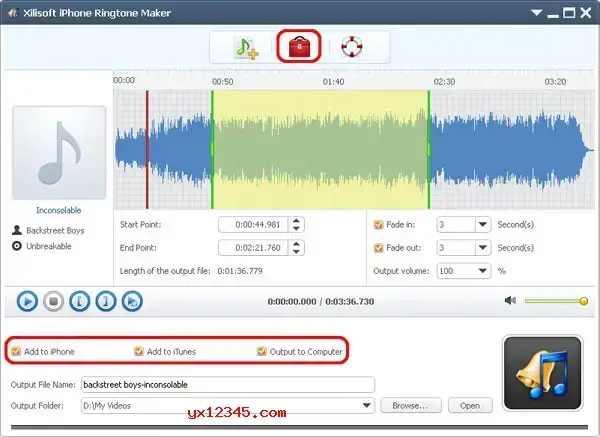Toggle the Add to iTunes checkbox

click(x=139, y=351)
